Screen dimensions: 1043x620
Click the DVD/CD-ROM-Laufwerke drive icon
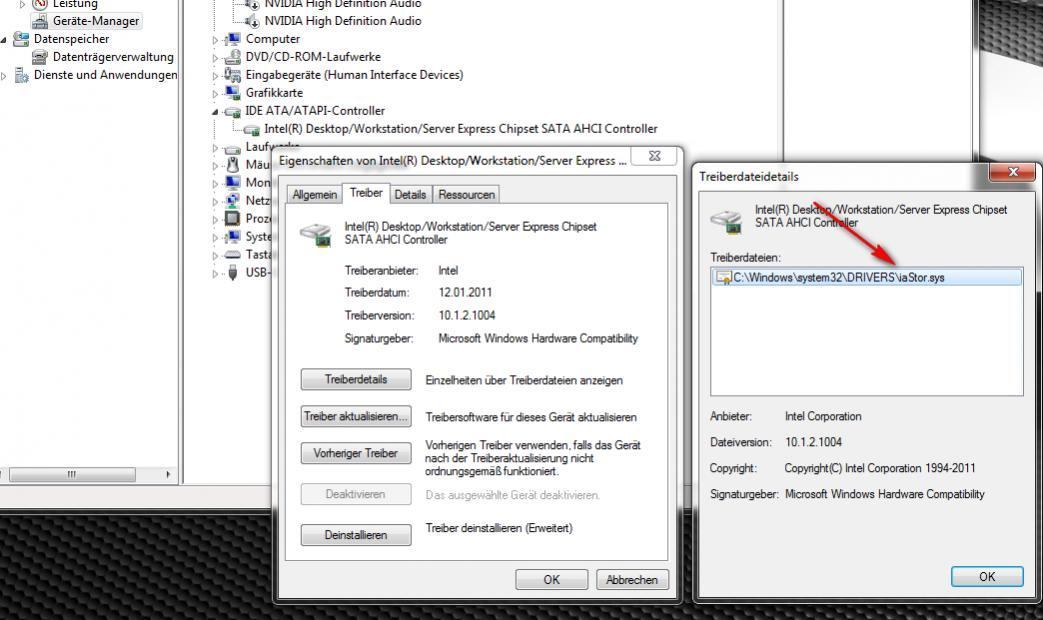pyautogui.click(x=232, y=57)
